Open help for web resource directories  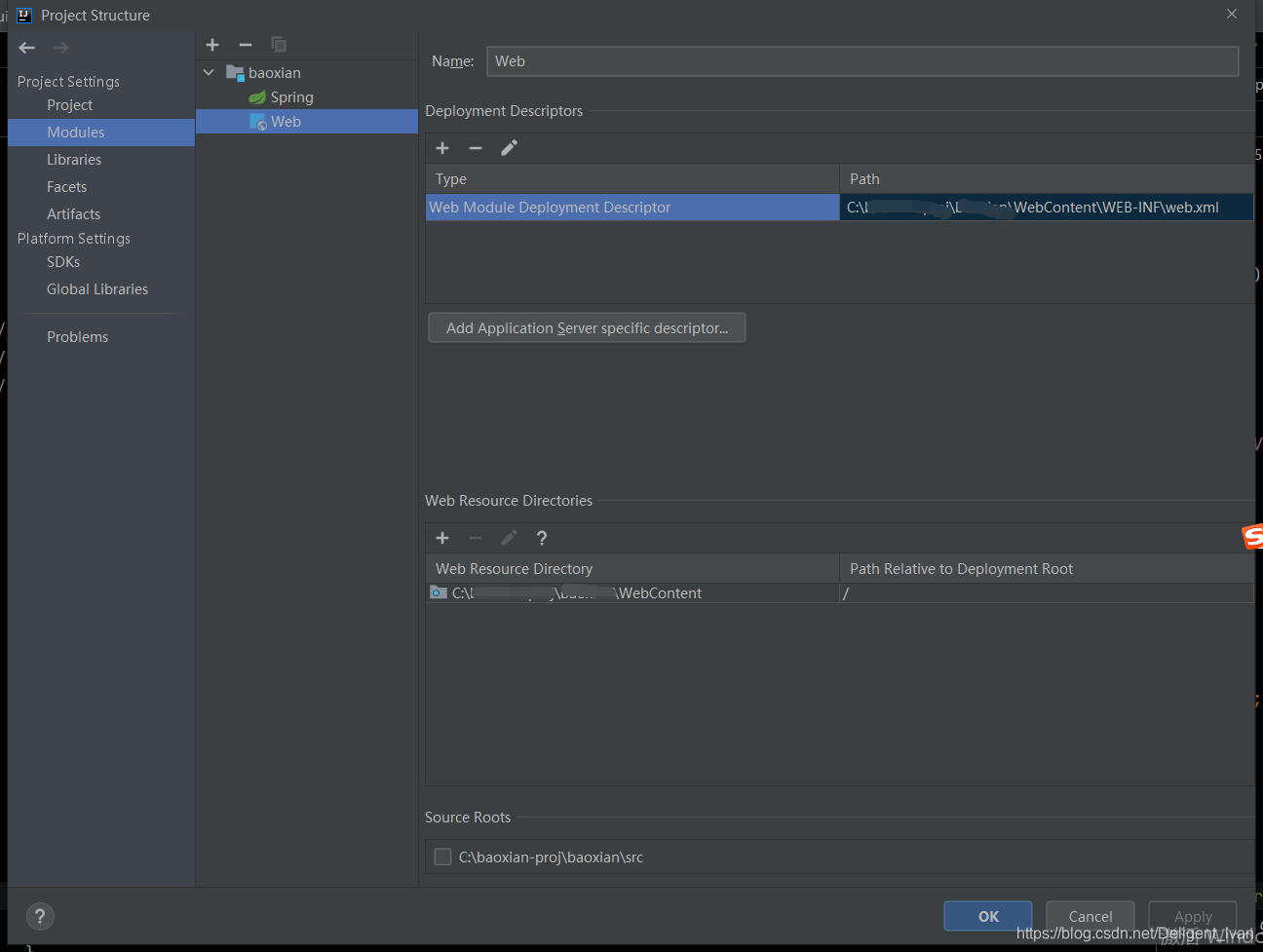542,538
